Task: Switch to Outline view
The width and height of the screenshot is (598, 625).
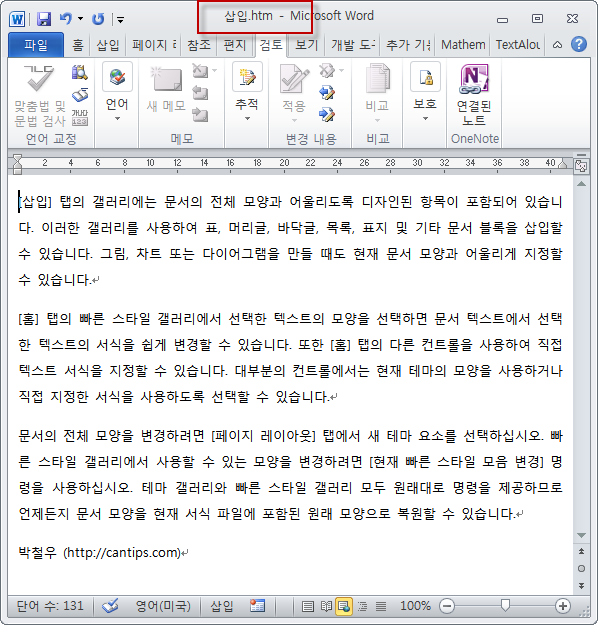Action: pos(363,606)
